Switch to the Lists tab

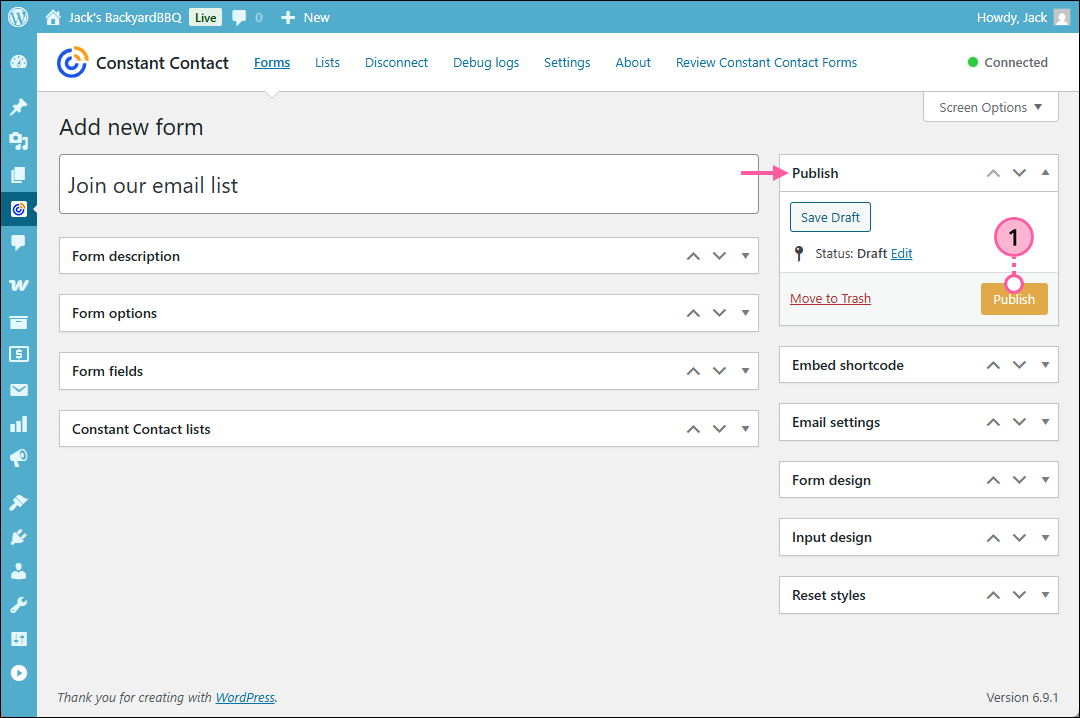pyautogui.click(x=327, y=62)
